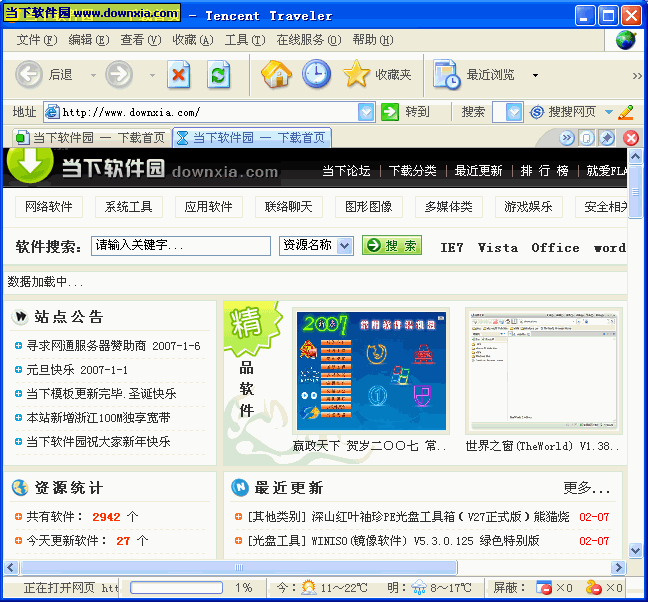Click the Forward arrow icon
Viewport: 648px width, 602px height.
coord(119,75)
